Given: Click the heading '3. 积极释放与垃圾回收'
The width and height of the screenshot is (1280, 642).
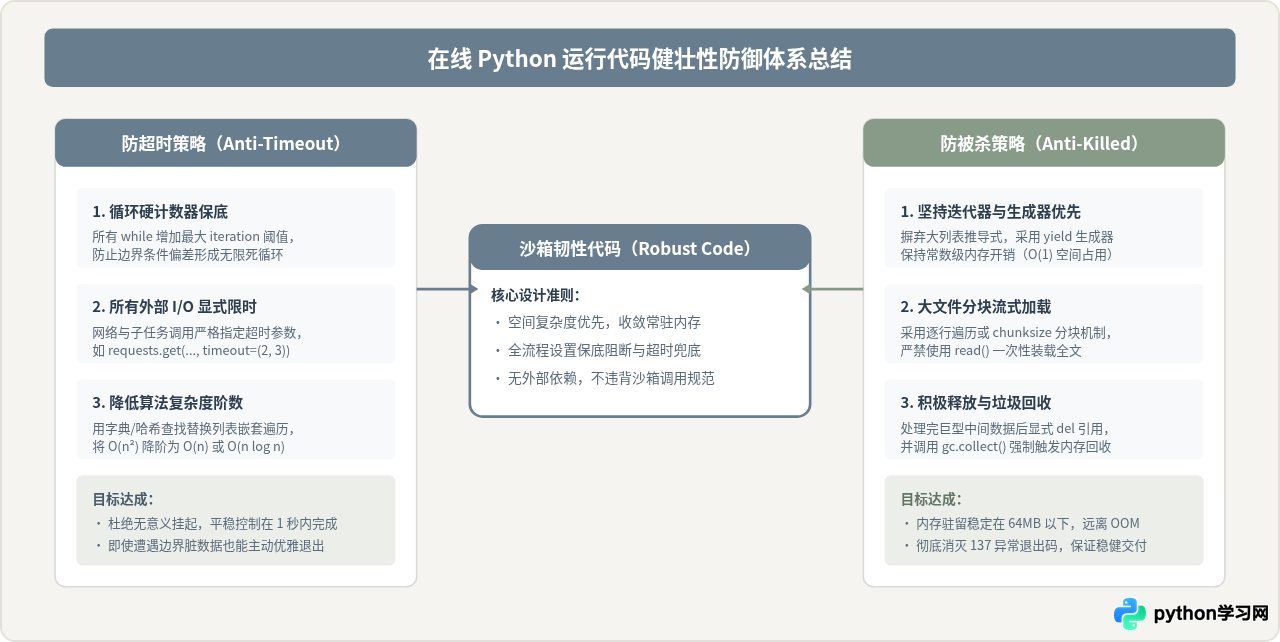Looking at the screenshot, I should coord(975,403).
